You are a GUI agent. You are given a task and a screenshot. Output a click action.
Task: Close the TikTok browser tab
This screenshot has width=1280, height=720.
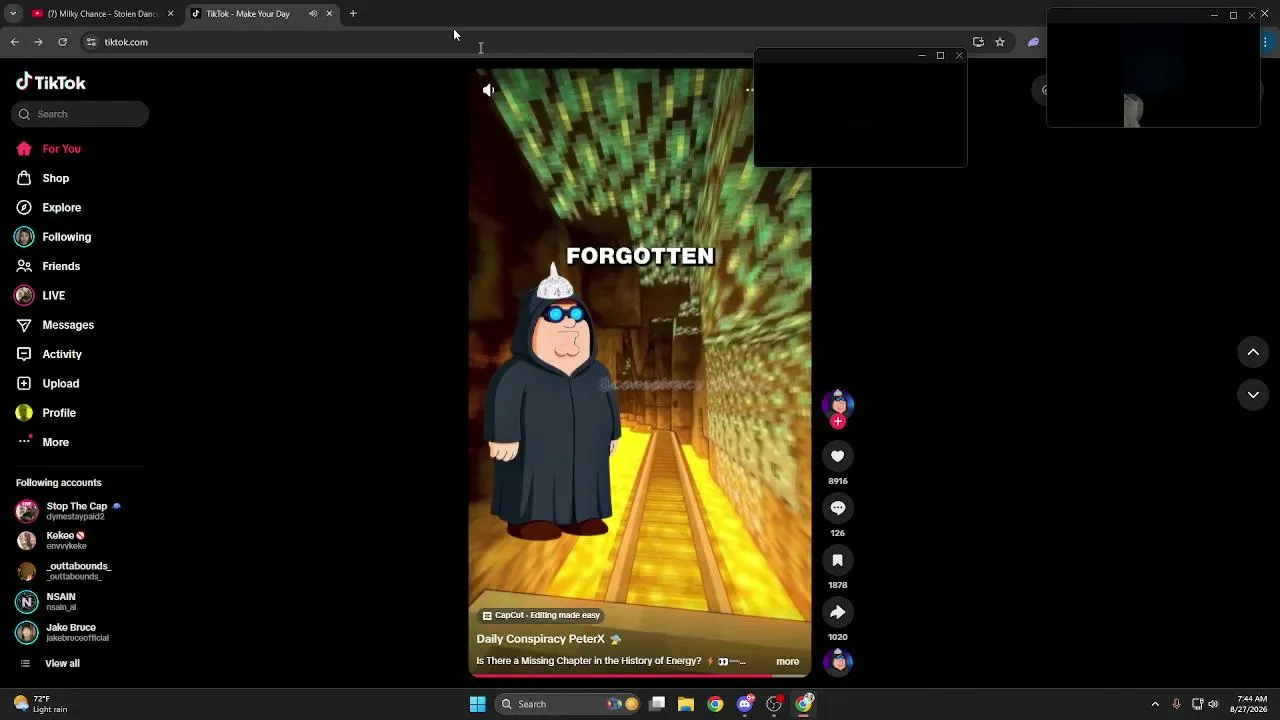329,14
